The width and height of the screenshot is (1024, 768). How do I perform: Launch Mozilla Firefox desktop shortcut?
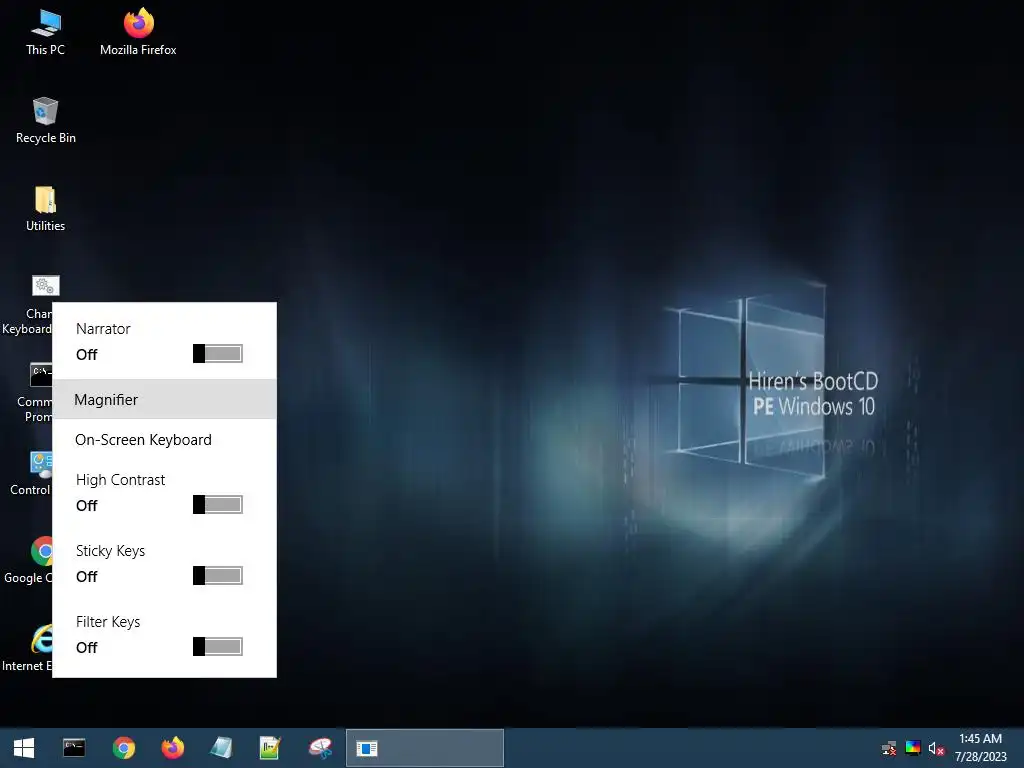[138, 33]
